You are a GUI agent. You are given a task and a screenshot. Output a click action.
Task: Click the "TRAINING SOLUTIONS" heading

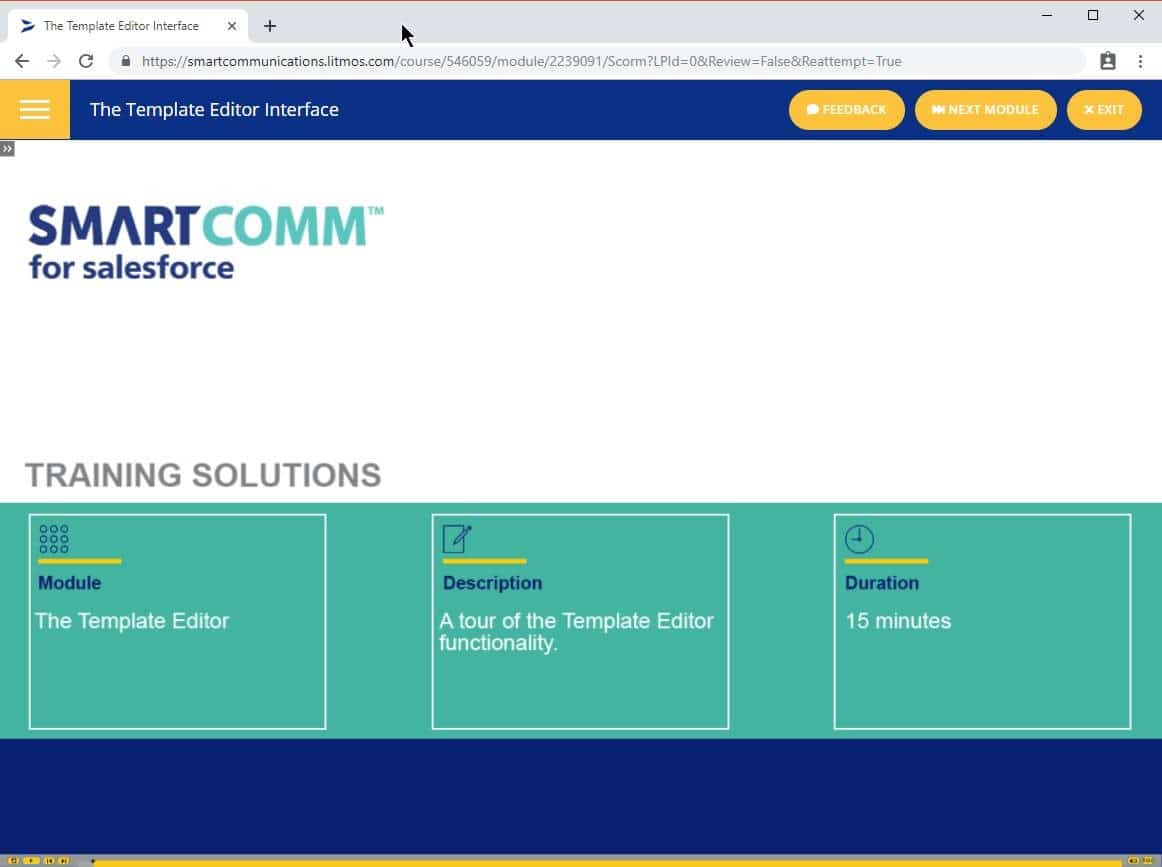(x=203, y=475)
